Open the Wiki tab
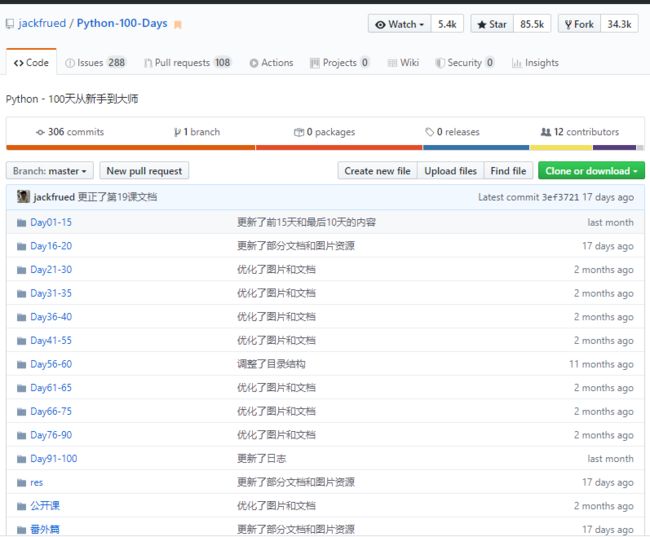Image resolution: width=650 pixels, height=537 pixels. 403,63
